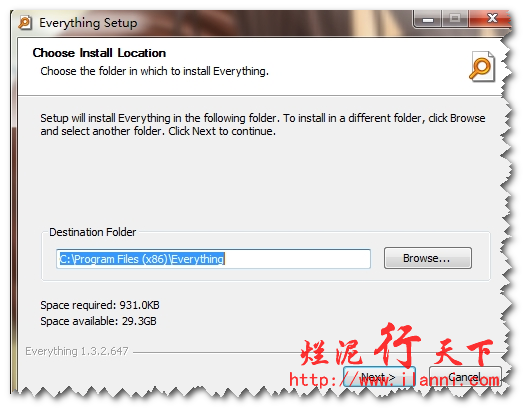This screenshot has height=414, width=529.
Task: Click the Space required 931.0KB text
Action: click(100, 305)
